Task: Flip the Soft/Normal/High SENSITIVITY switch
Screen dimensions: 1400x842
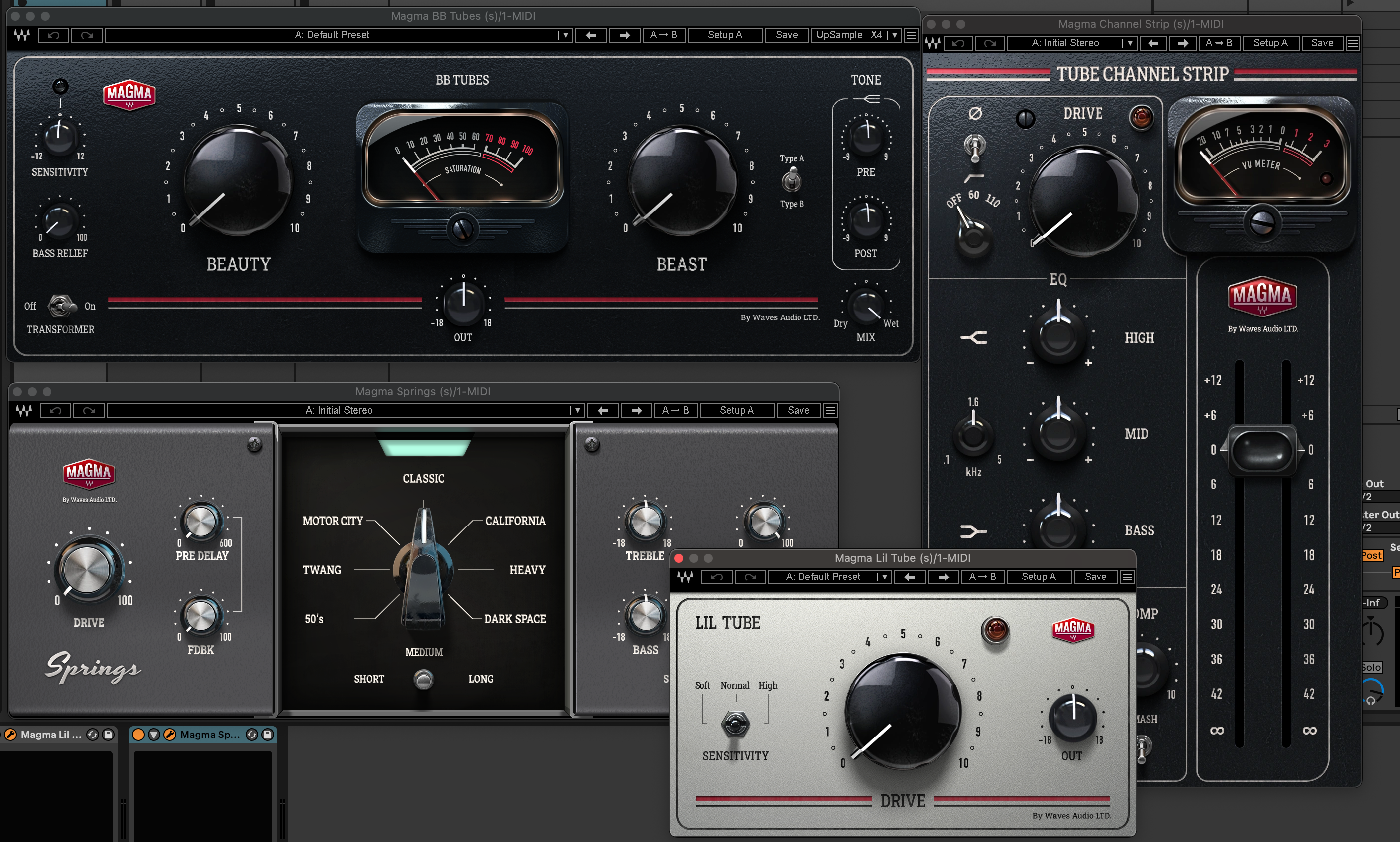Action: (x=736, y=725)
